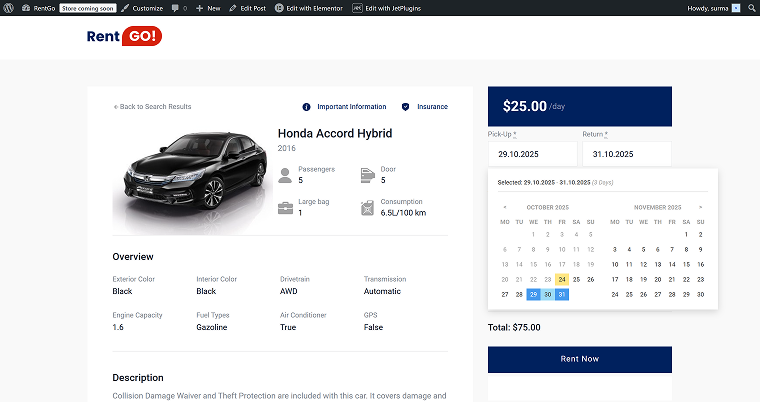Click the Overview heading

coord(133,257)
